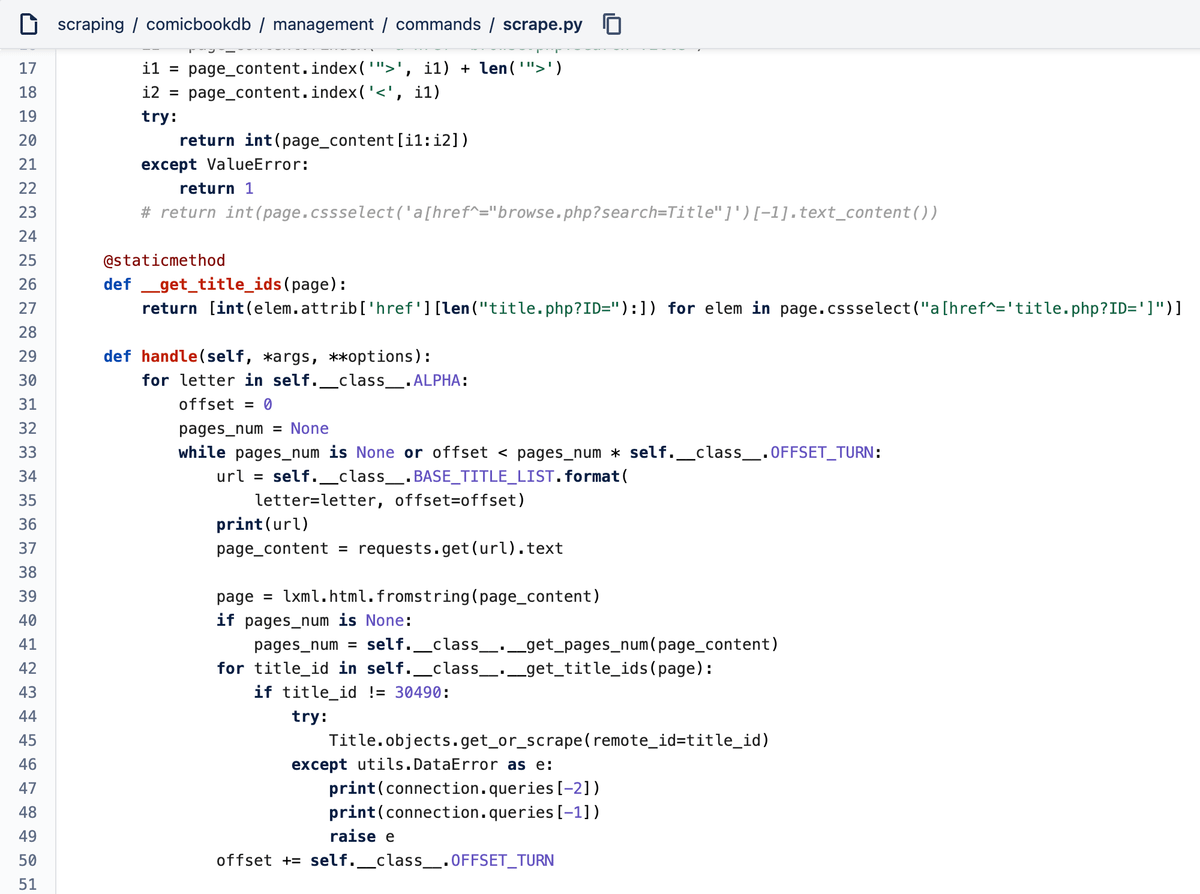
Task: Click line number 45
Action: [x=28, y=740]
